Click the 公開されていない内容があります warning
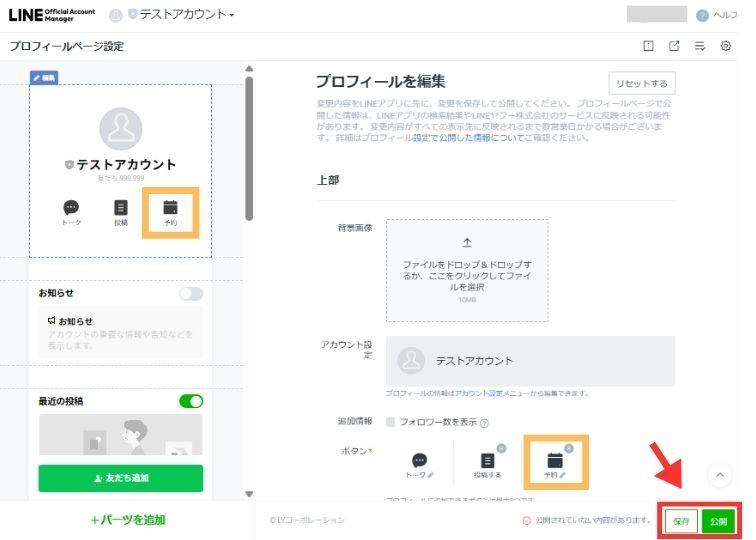 tap(588, 520)
